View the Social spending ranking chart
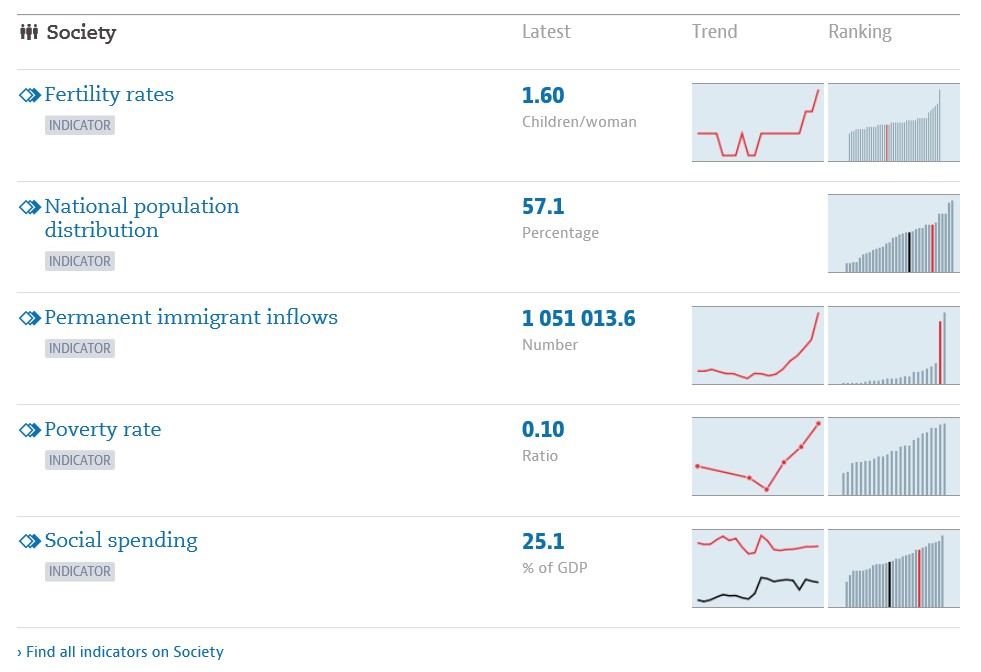Screen dimensions: 981x672 [894, 568]
